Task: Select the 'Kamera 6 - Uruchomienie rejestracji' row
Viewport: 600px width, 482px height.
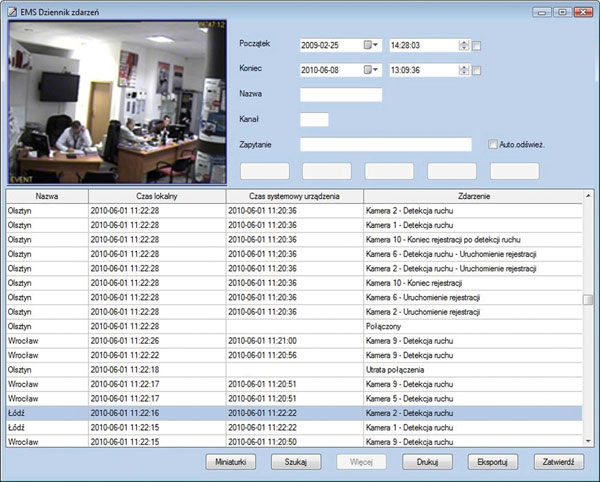Action: pyautogui.click(x=294, y=298)
